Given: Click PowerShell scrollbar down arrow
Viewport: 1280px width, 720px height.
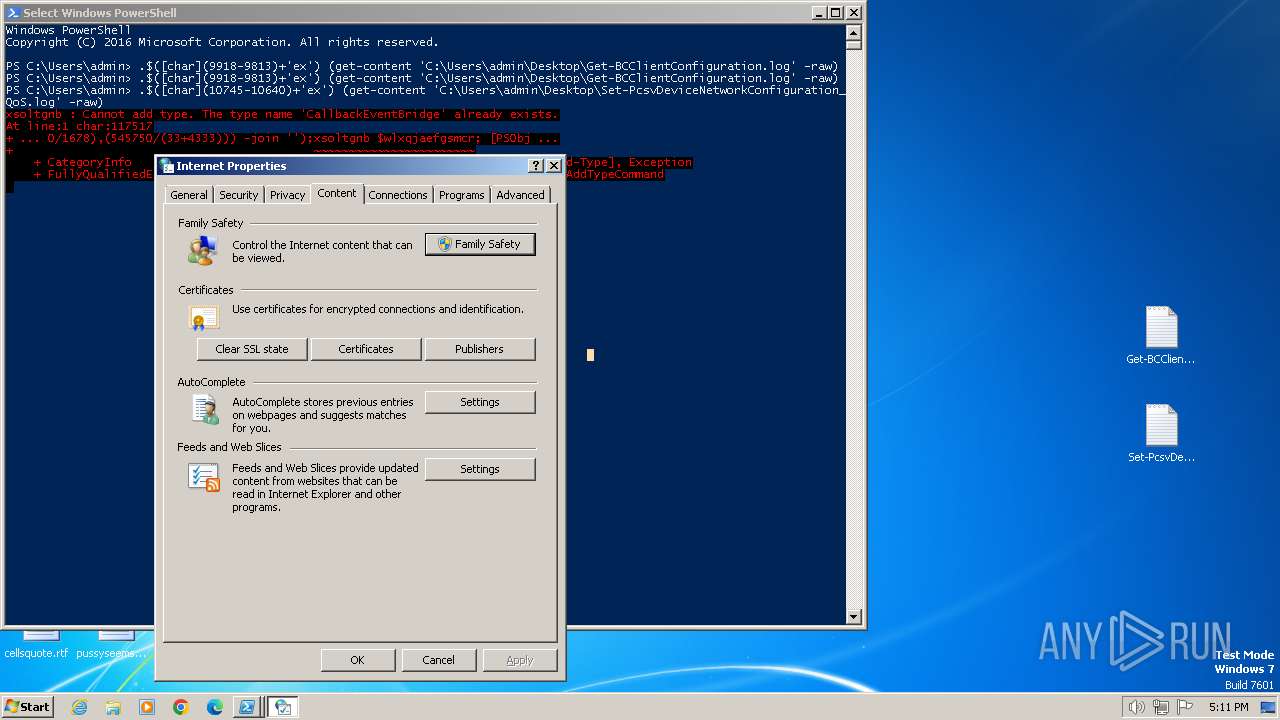Looking at the screenshot, I should tap(854, 617).
